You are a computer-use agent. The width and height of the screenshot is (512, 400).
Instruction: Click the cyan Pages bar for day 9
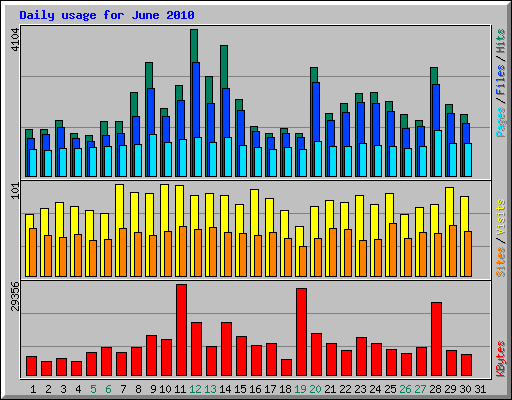point(153,155)
